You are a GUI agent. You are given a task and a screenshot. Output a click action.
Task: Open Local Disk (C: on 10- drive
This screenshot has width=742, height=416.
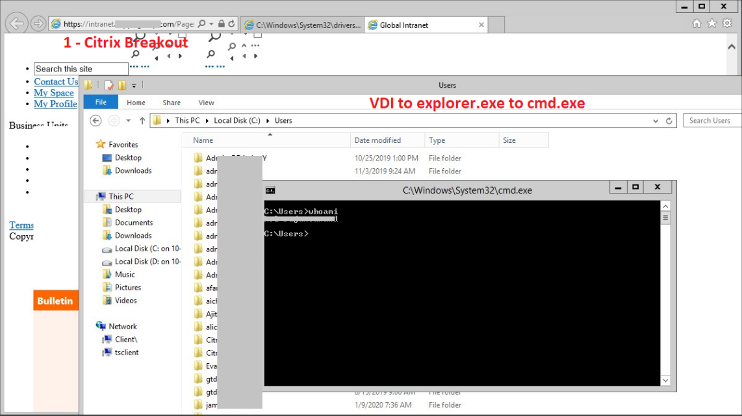point(141,248)
